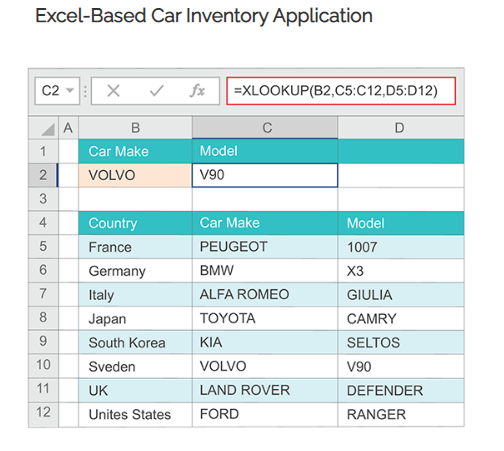
Task: Select the cell 'GIULIA'
Action: 401,294
